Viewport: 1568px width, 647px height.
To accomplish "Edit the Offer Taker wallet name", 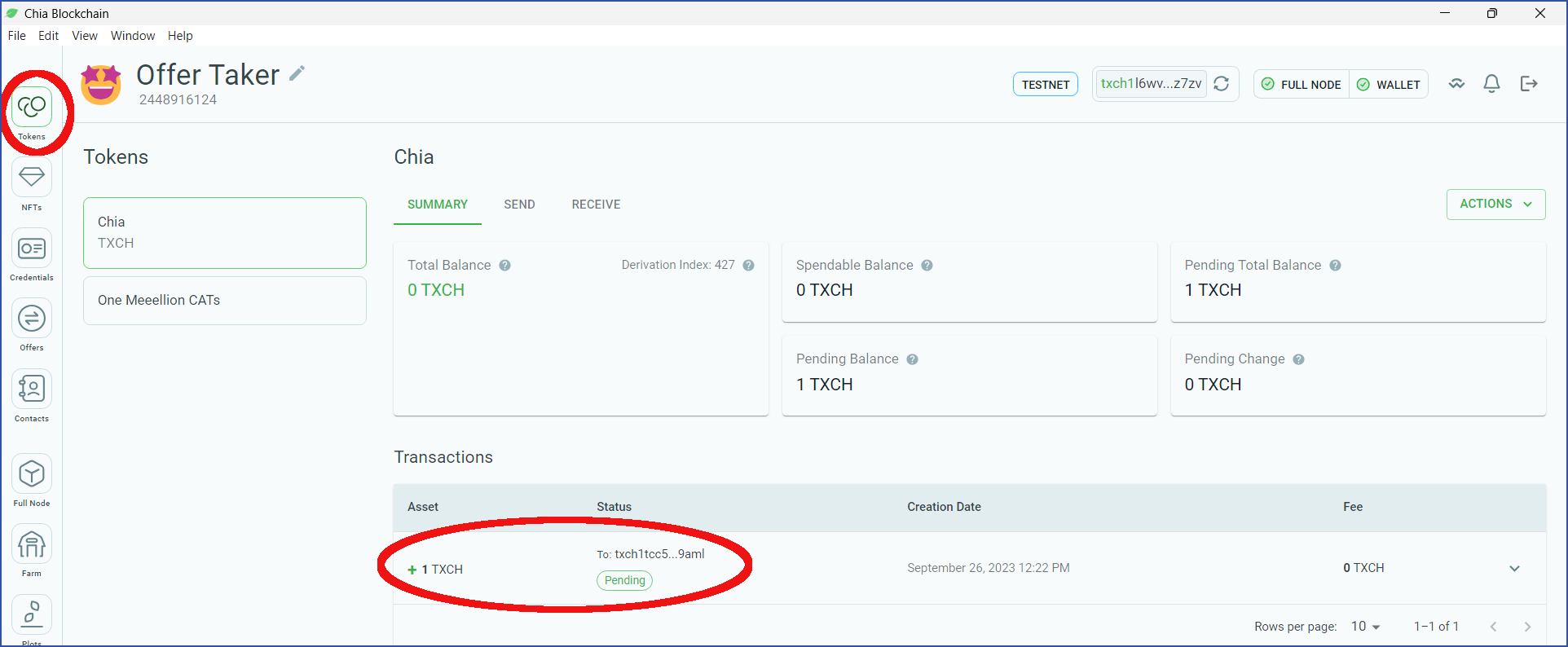I will tap(297, 73).
